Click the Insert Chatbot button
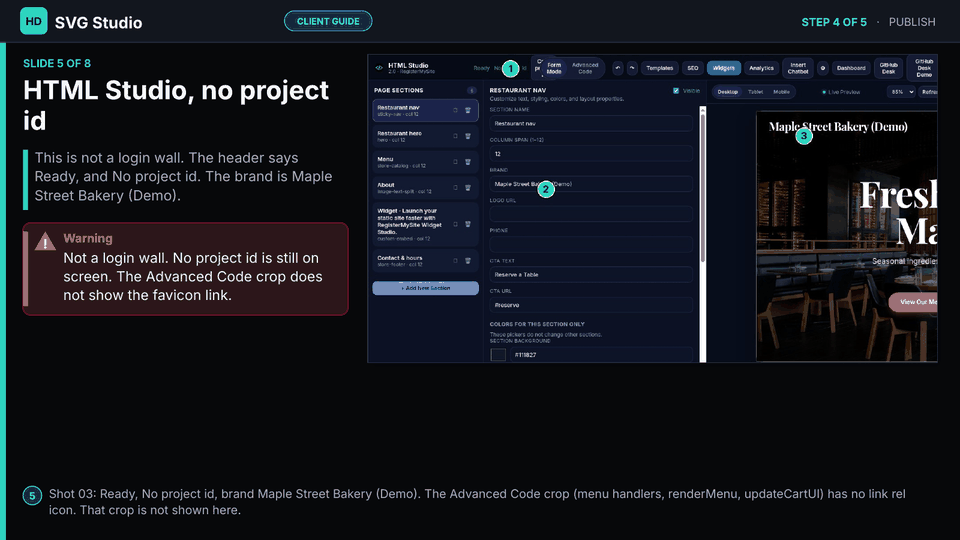This screenshot has width=960, height=540. pos(798,68)
